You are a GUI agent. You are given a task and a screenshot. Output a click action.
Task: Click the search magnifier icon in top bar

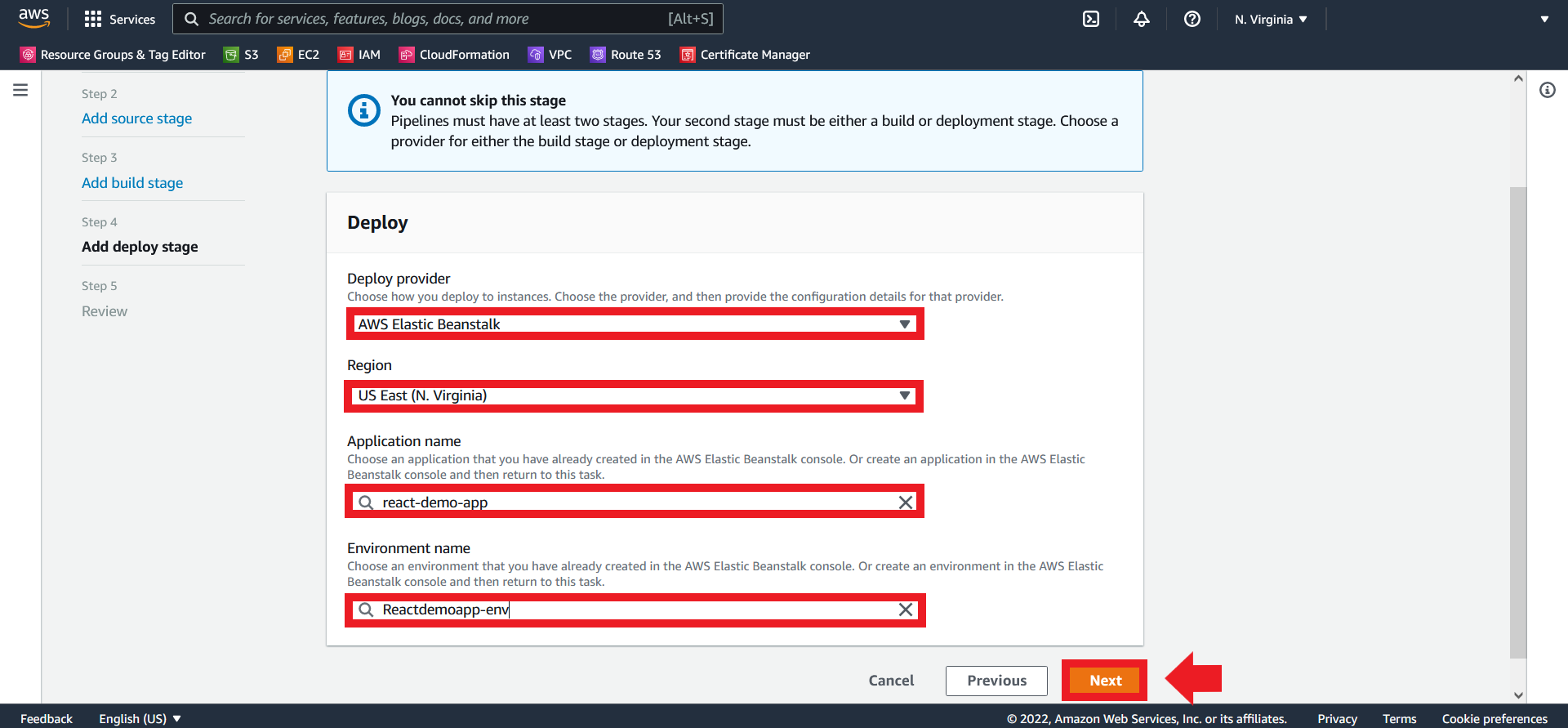[191, 19]
